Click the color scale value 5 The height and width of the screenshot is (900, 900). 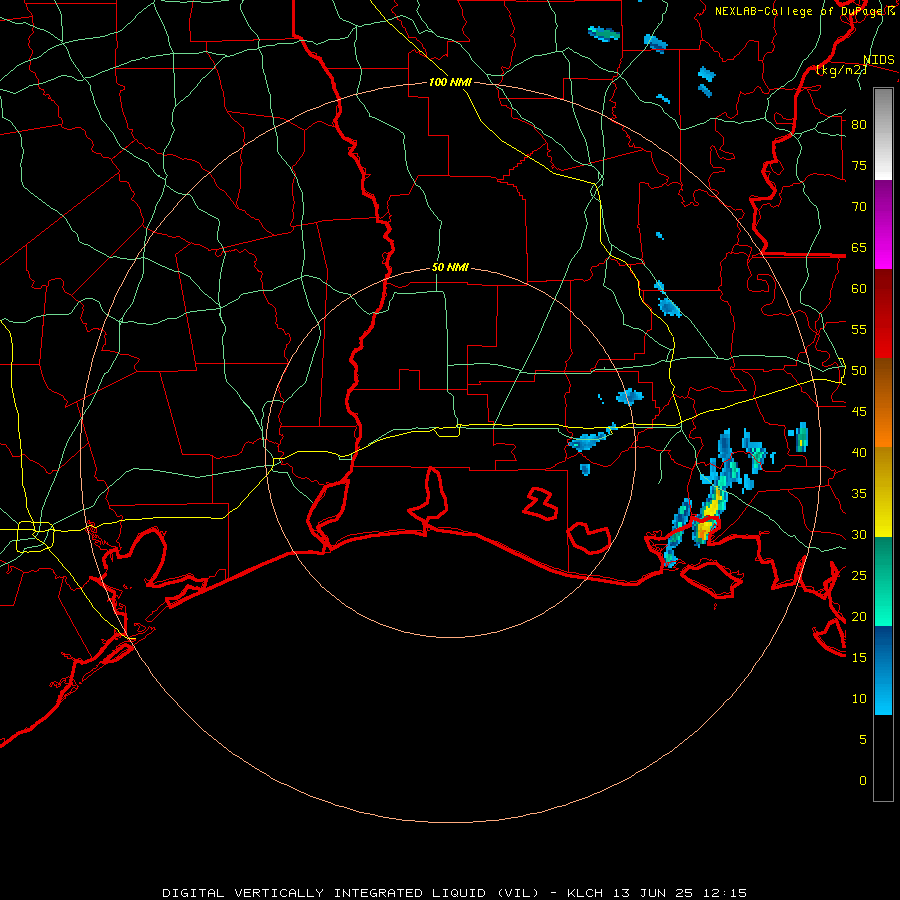[863, 740]
